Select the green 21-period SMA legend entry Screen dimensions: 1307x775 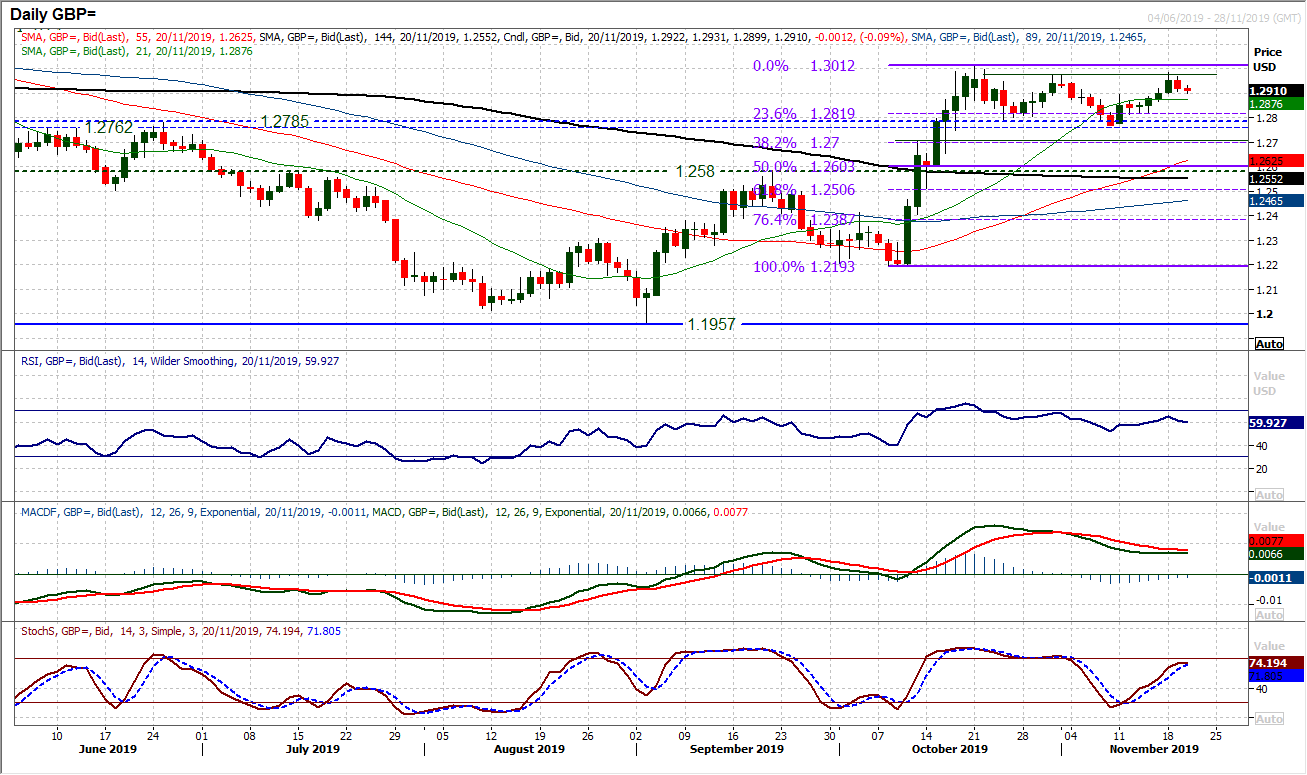click(80, 51)
